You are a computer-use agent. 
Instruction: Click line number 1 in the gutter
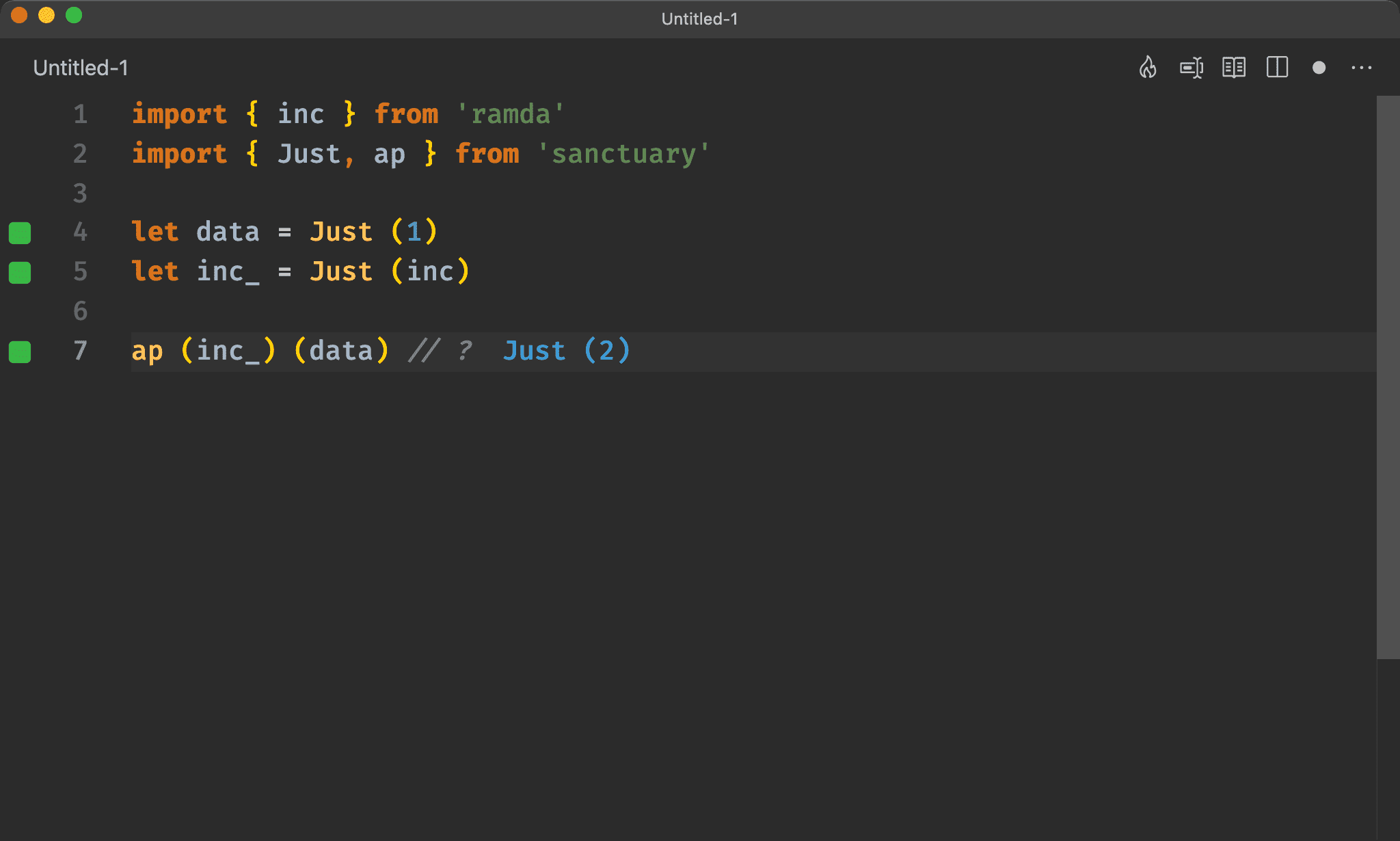pos(80,114)
